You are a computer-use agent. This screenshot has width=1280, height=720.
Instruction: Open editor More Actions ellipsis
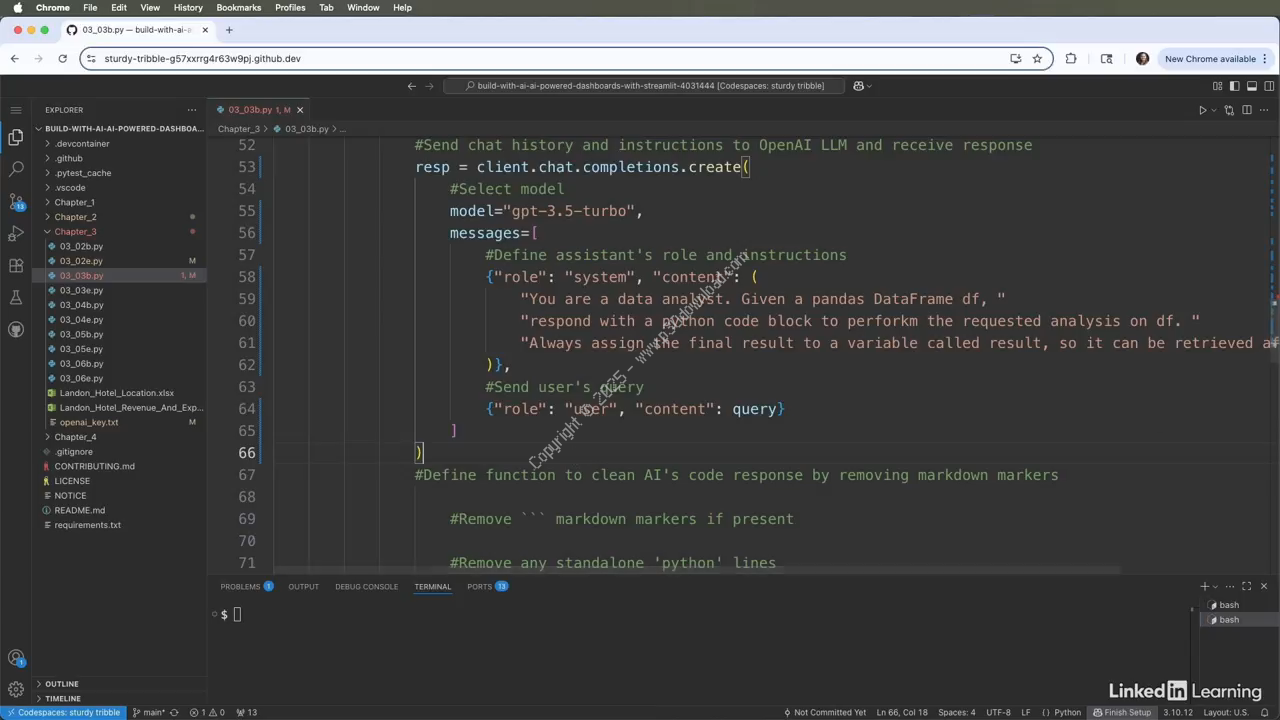click(1265, 110)
